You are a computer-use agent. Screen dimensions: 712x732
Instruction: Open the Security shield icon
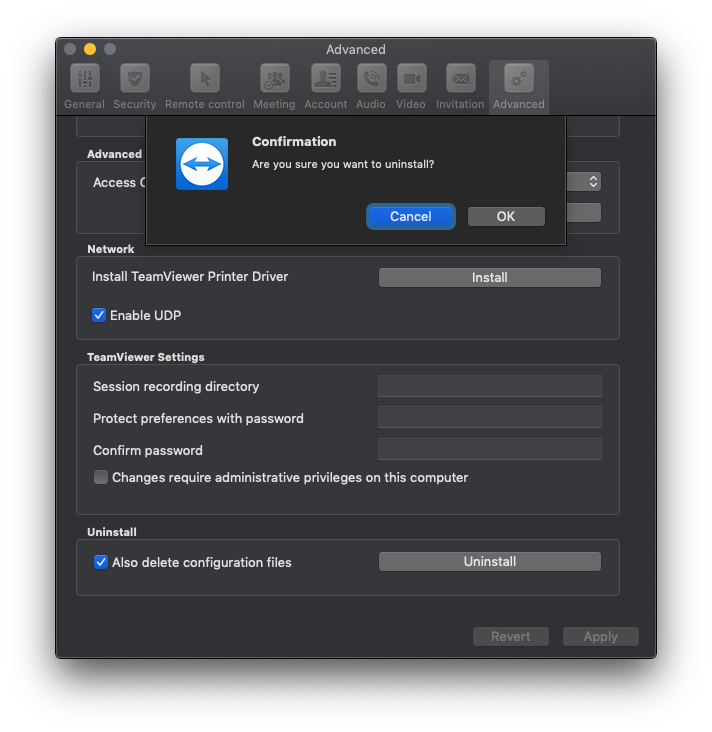tap(135, 78)
